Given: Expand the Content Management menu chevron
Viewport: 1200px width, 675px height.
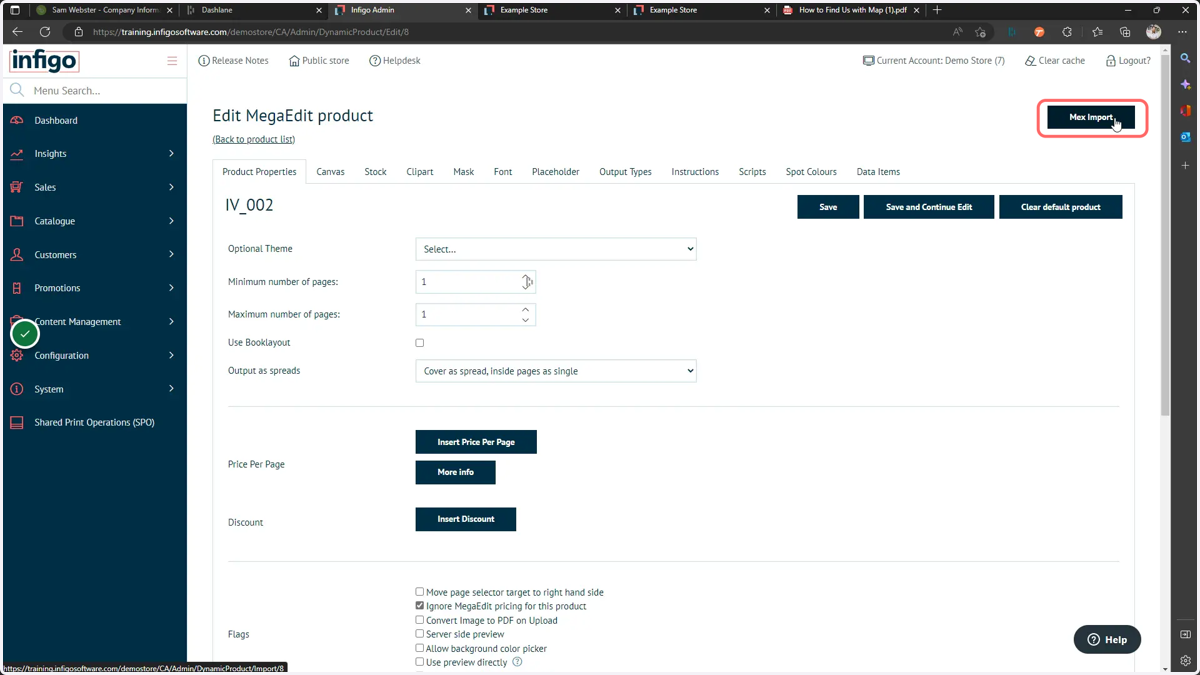Looking at the screenshot, I should (x=171, y=322).
